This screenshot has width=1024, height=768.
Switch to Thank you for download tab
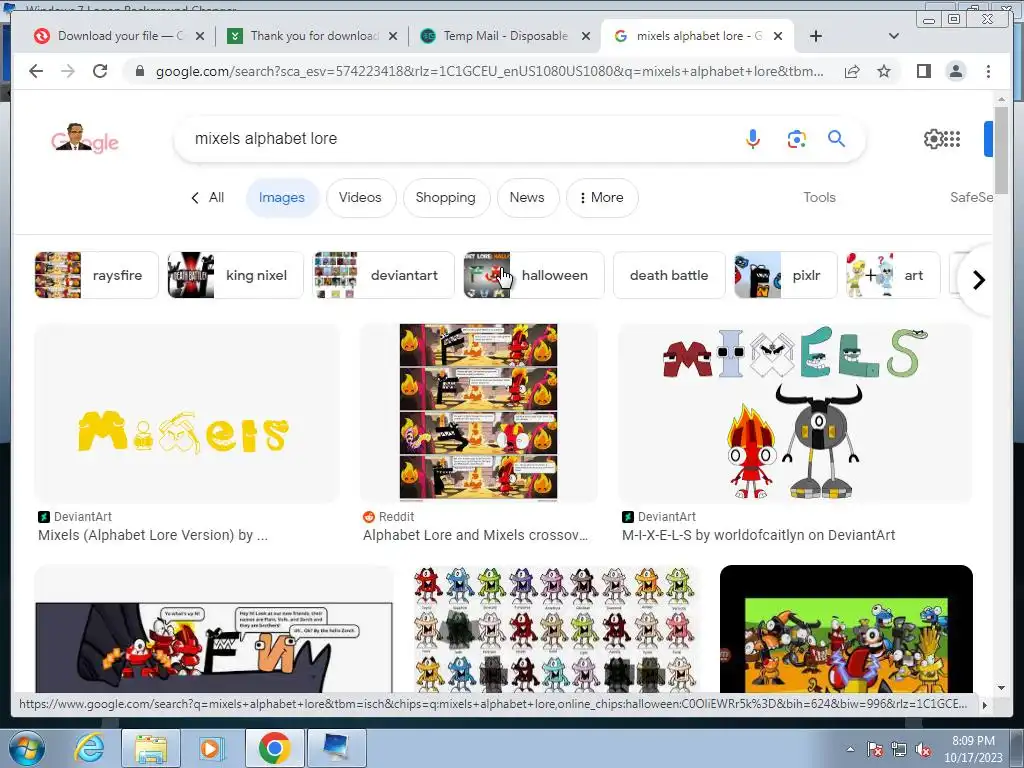click(x=312, y=36)
